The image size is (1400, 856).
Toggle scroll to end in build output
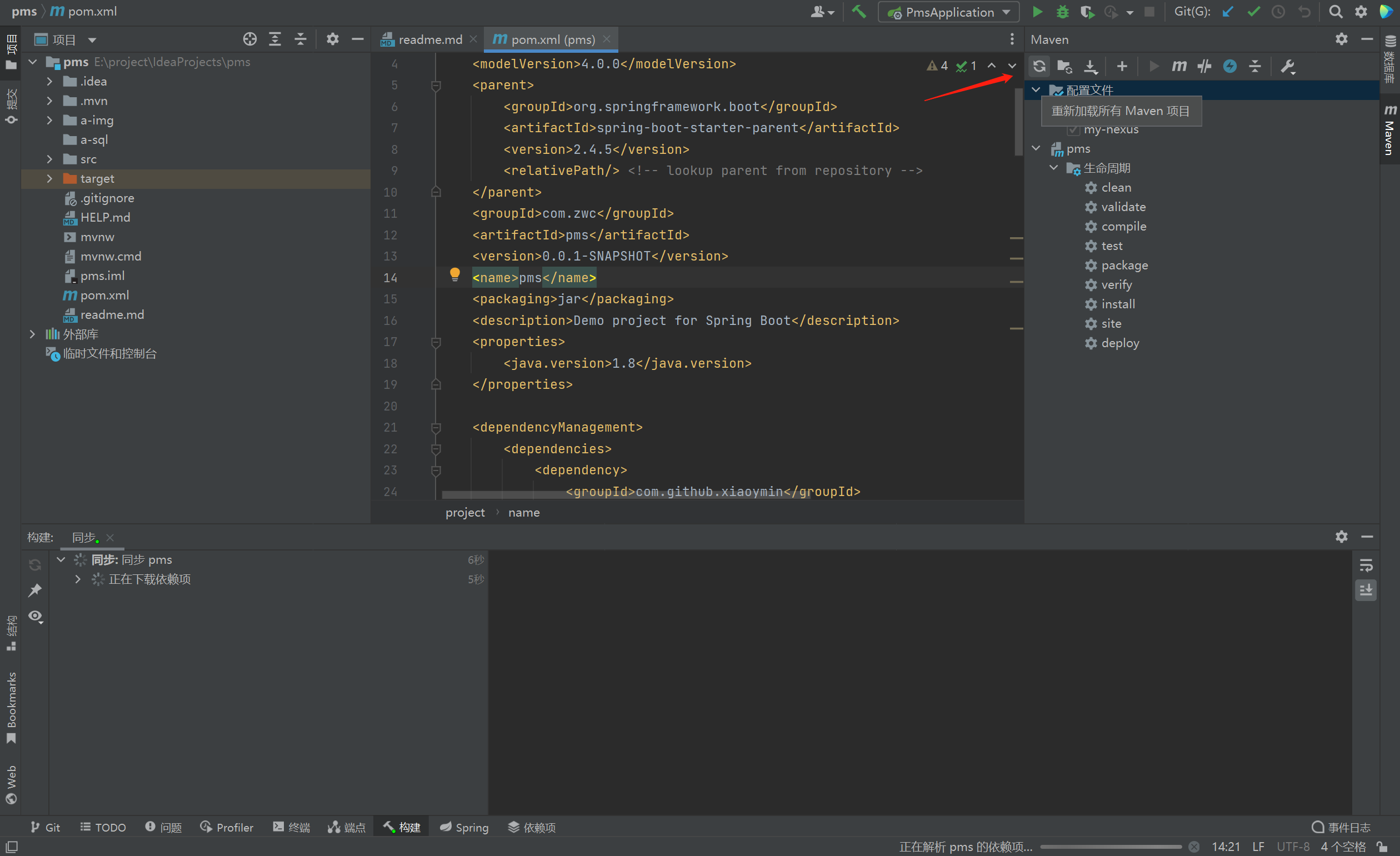pyautogui.click(x=1366, y=590)
